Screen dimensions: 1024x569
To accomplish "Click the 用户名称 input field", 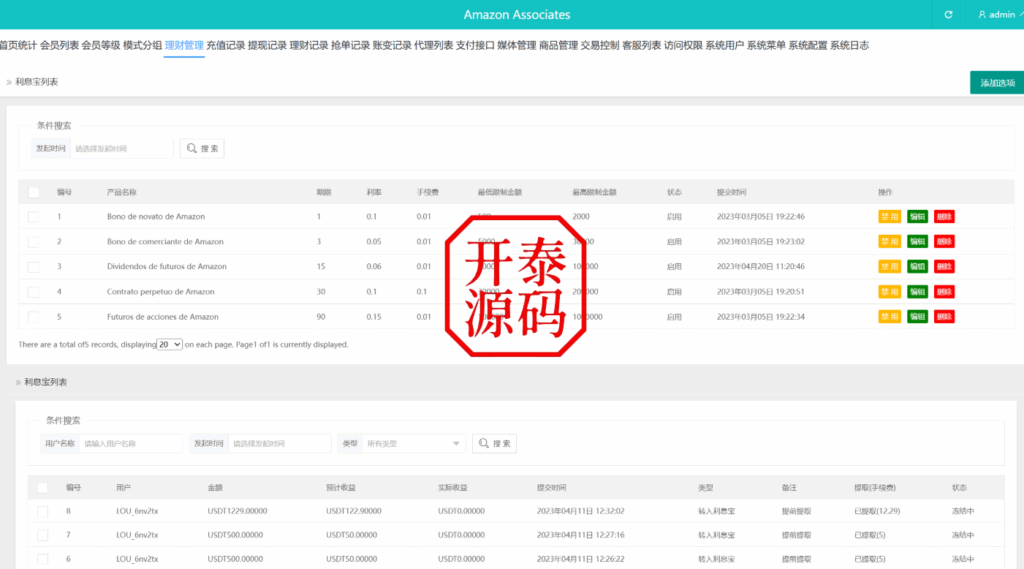I will [131, 444].
